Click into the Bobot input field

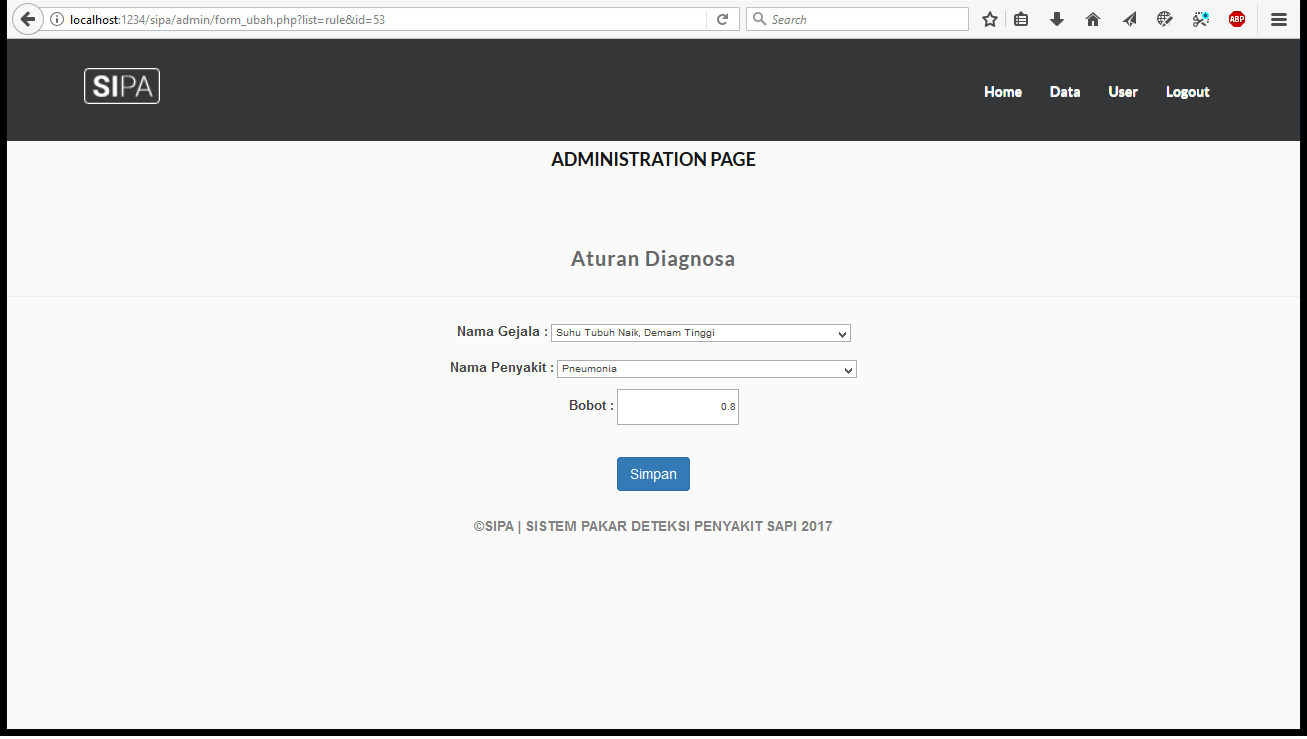tap(677, 407)
